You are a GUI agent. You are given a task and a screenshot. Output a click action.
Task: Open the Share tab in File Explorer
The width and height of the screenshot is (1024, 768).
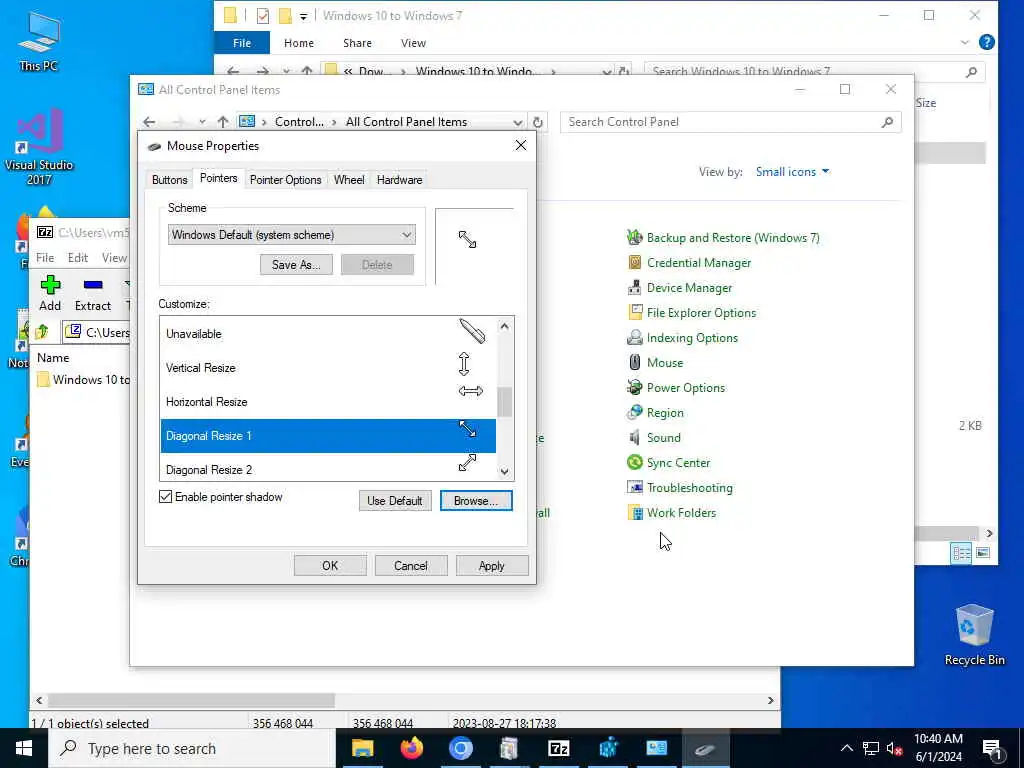point(357,43)
